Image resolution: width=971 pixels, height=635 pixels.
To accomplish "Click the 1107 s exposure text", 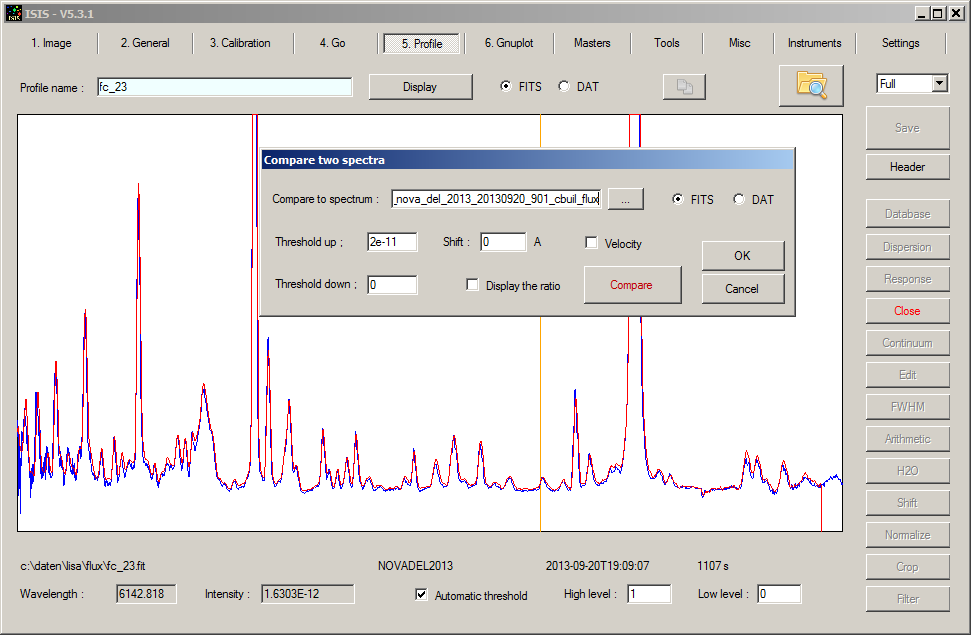I will pos(713,566).
